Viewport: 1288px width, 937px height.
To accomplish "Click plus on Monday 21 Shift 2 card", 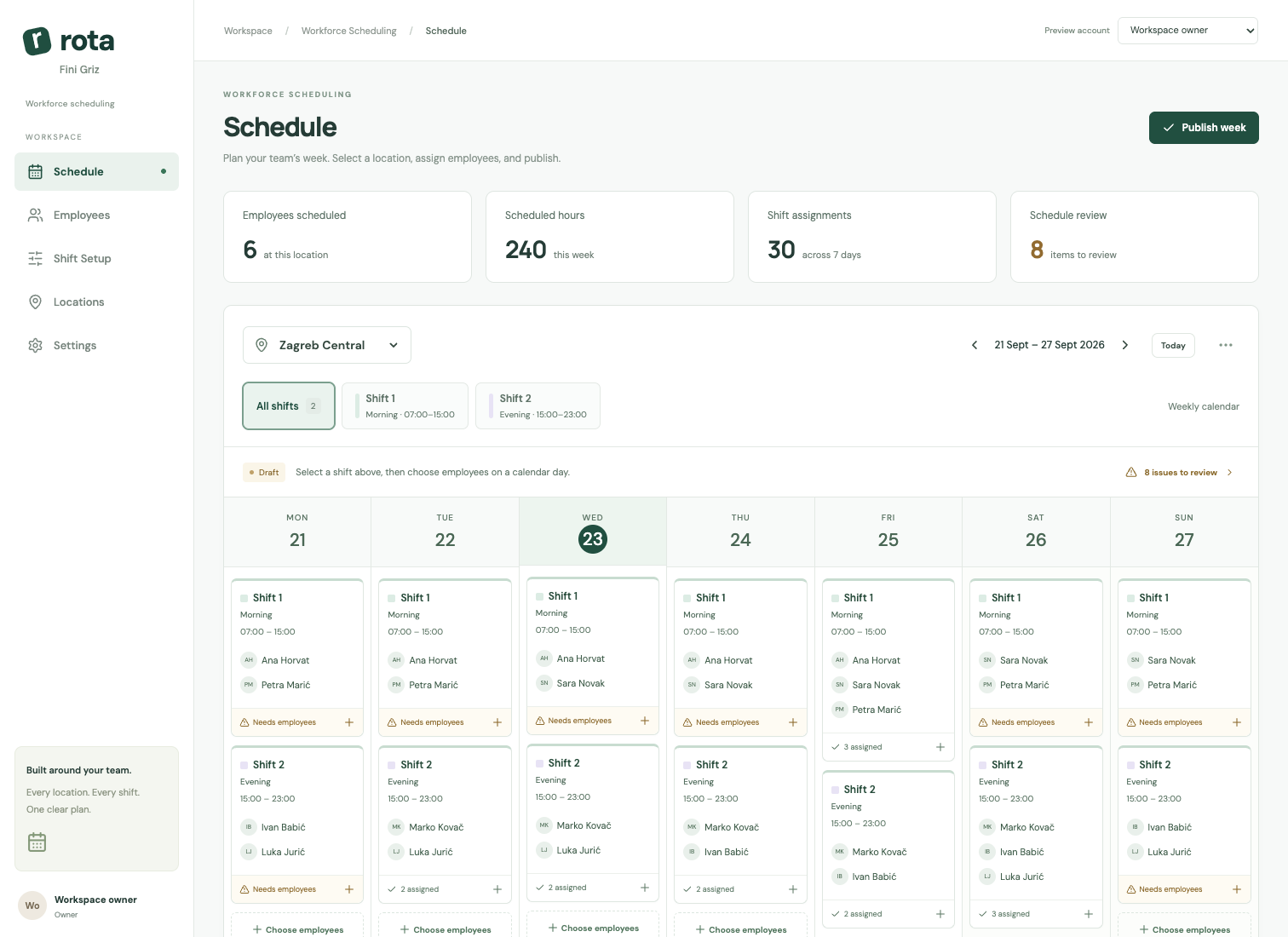I will tap(349, 889).
